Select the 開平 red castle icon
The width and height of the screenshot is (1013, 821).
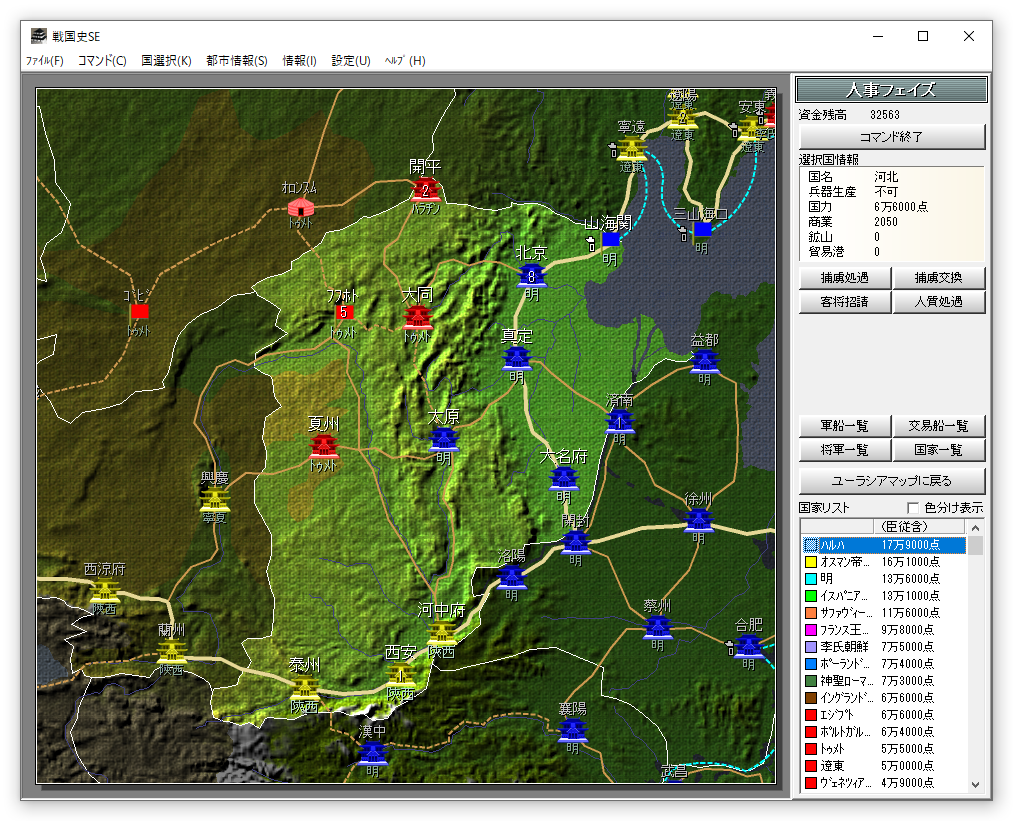tap(425, 190)
